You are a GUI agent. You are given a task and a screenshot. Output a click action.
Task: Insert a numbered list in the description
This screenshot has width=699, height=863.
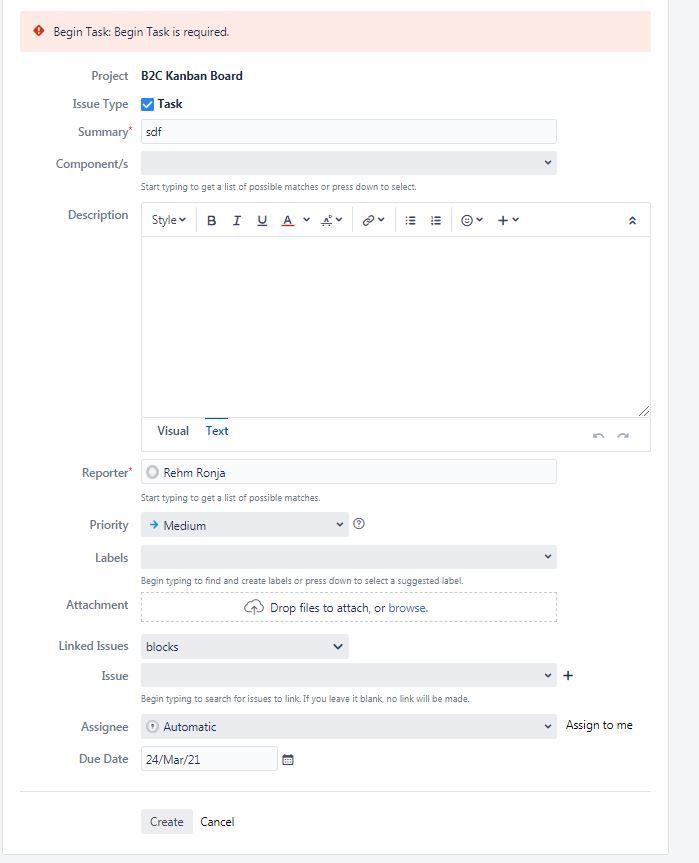(x=434, y=220)
